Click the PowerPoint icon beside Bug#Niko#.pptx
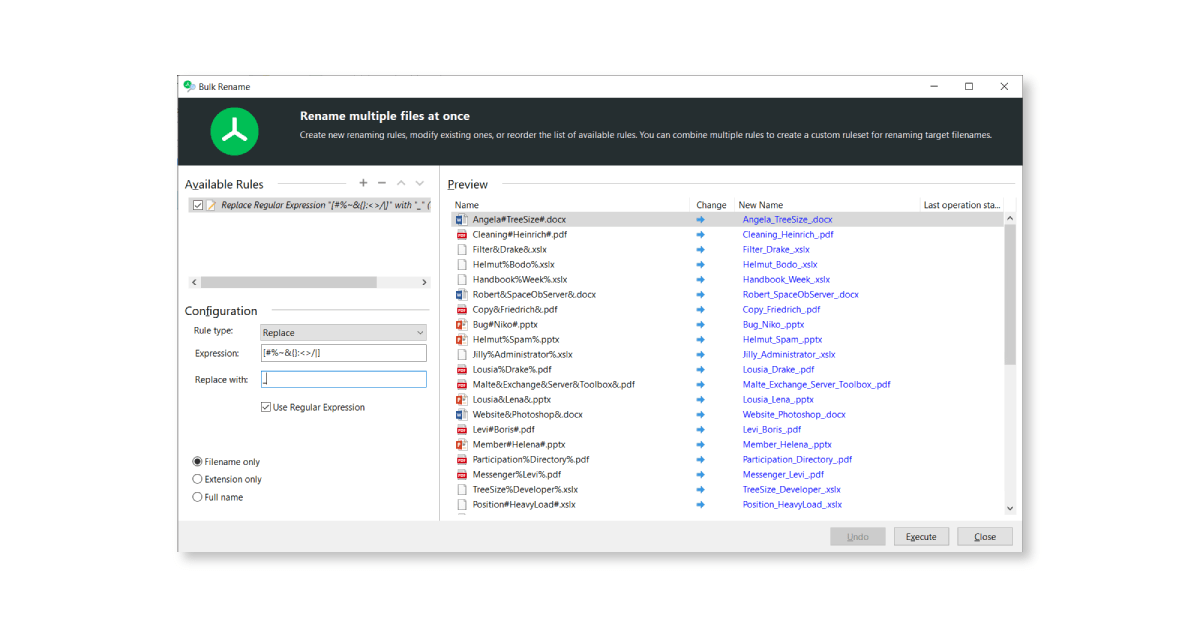 click(462, 324)
